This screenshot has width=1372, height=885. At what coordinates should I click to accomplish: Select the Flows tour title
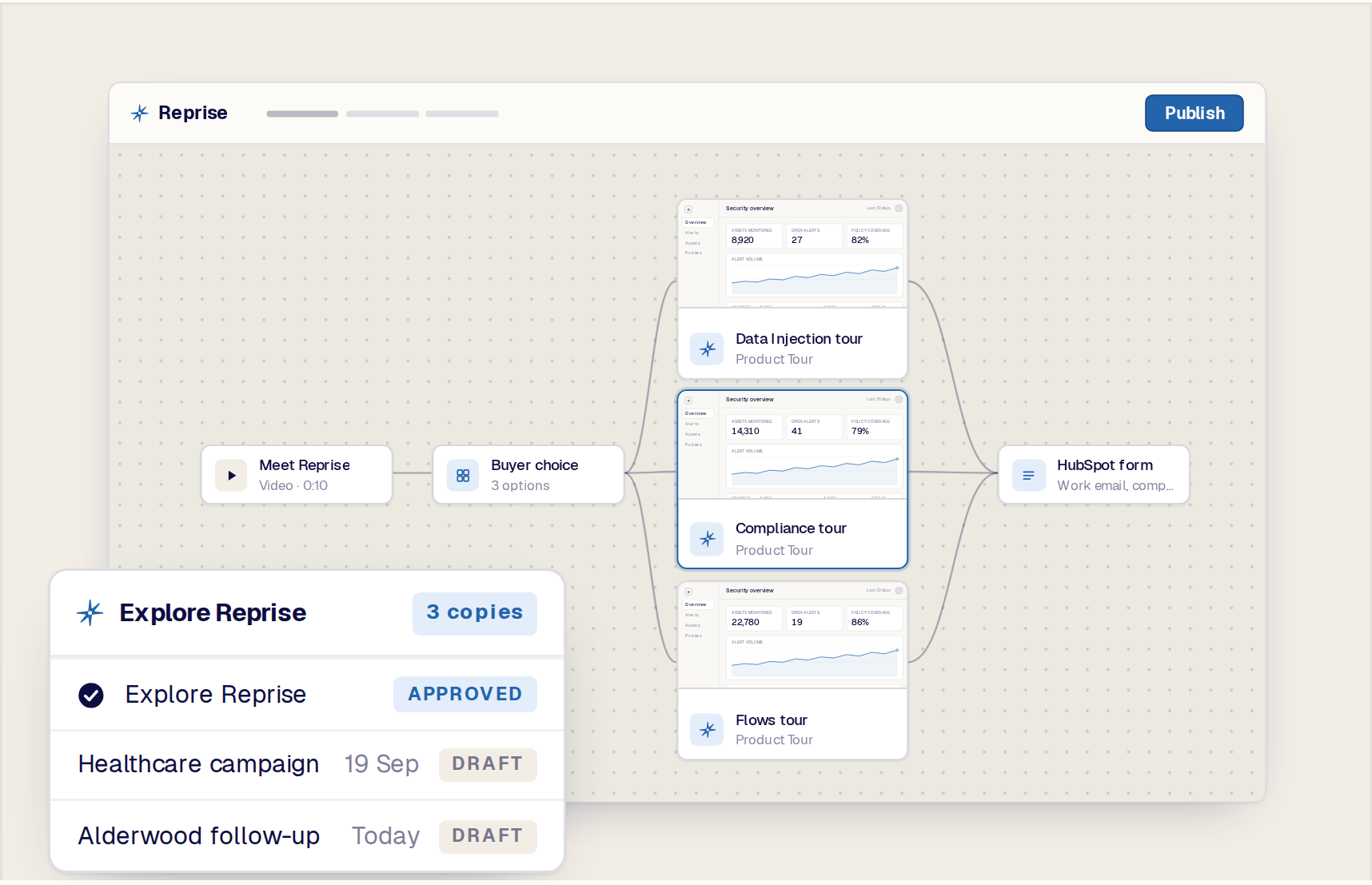(x=772, y=720)
